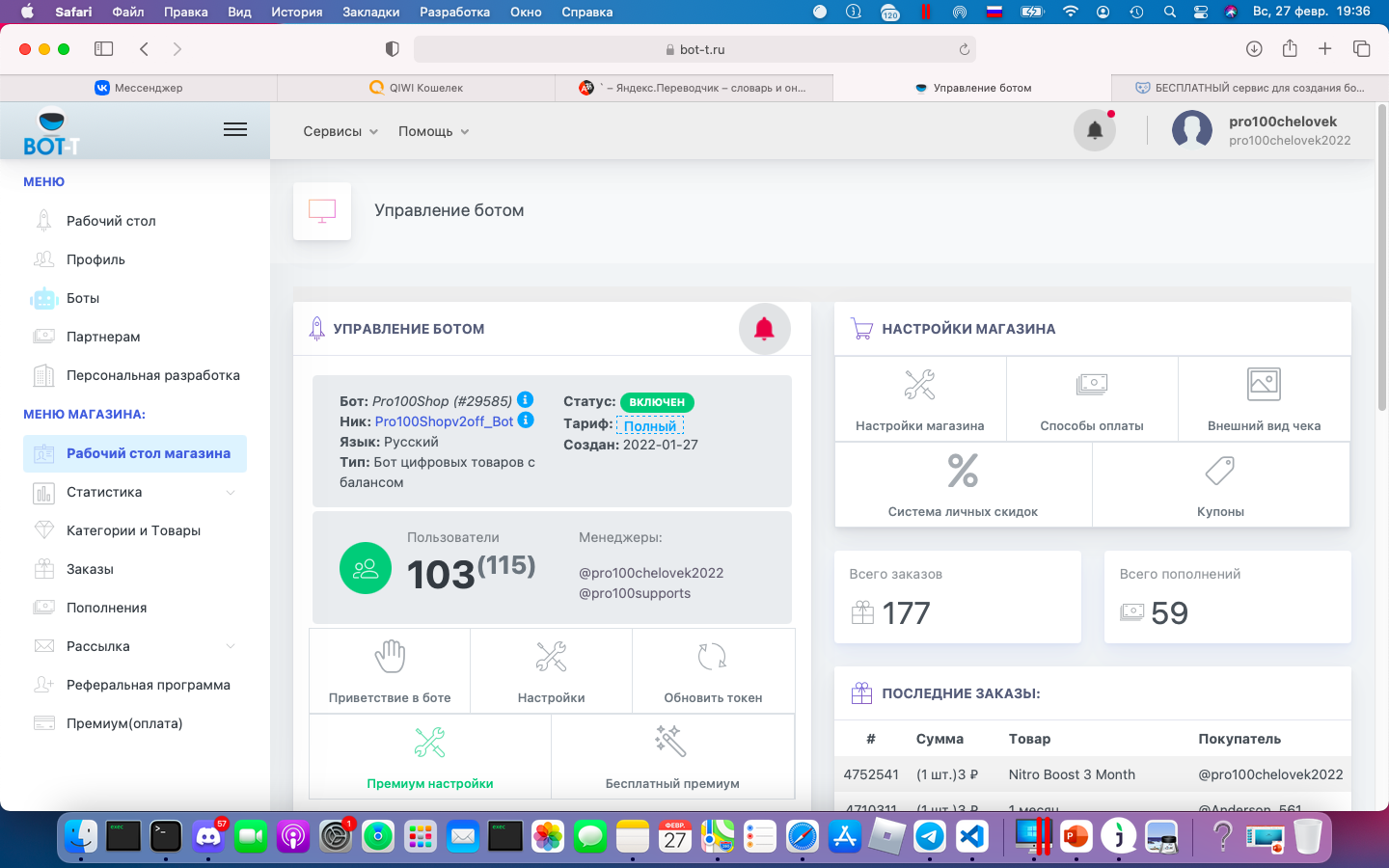Open the notifications bell in header
1389x868 pixels.
[1095, 130]
